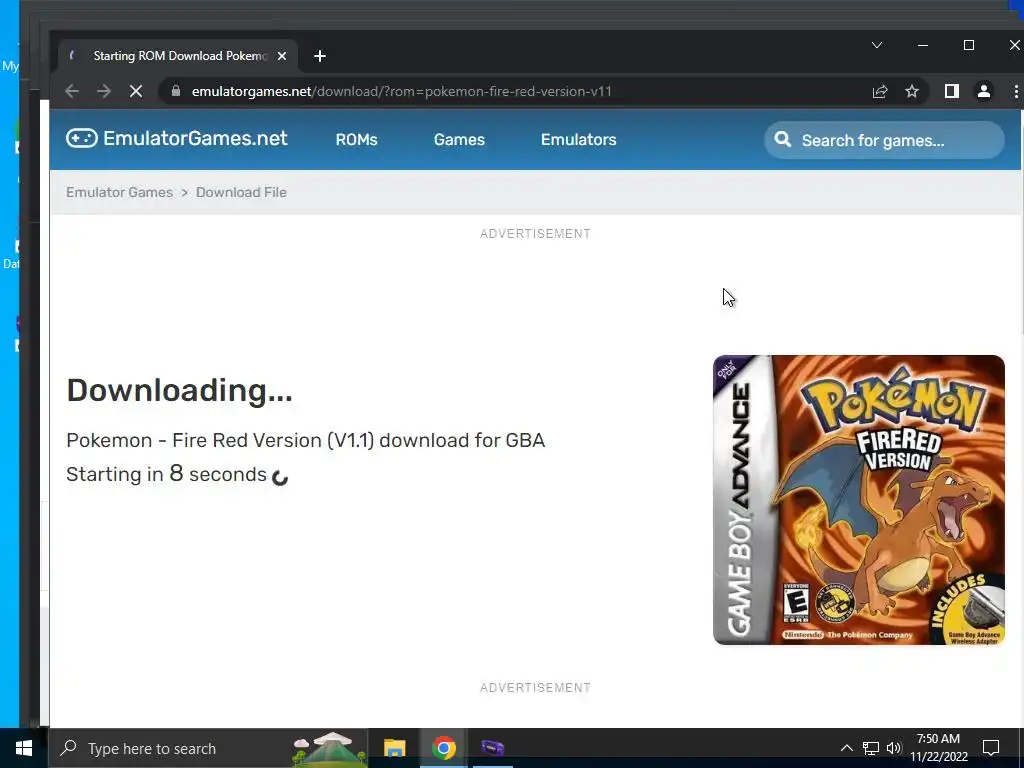Show hidden system tray icons
Viewport: 1024px width, 768px height.
(846, 748)
